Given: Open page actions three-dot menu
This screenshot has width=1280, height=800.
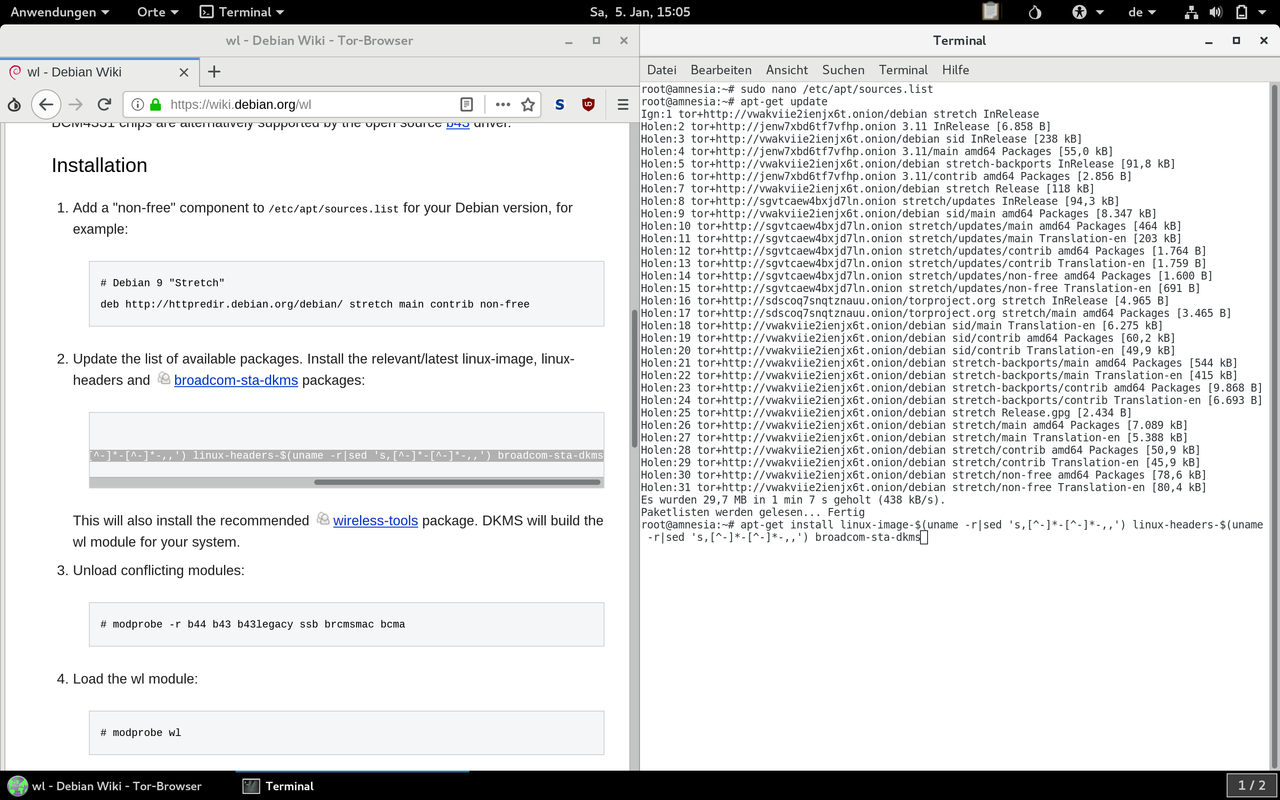Looking at the screenshot, I should click(x=503, y=104).
